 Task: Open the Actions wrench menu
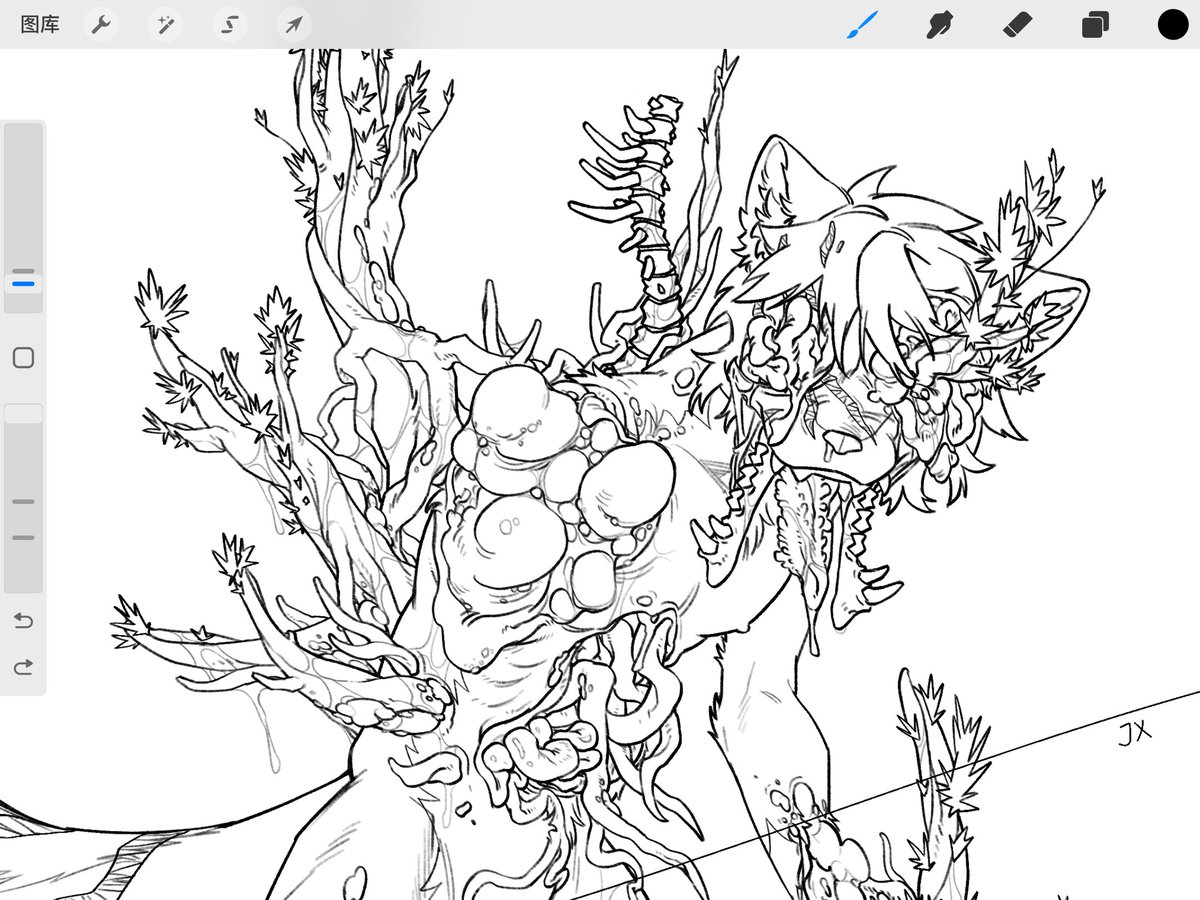(100, 25)
